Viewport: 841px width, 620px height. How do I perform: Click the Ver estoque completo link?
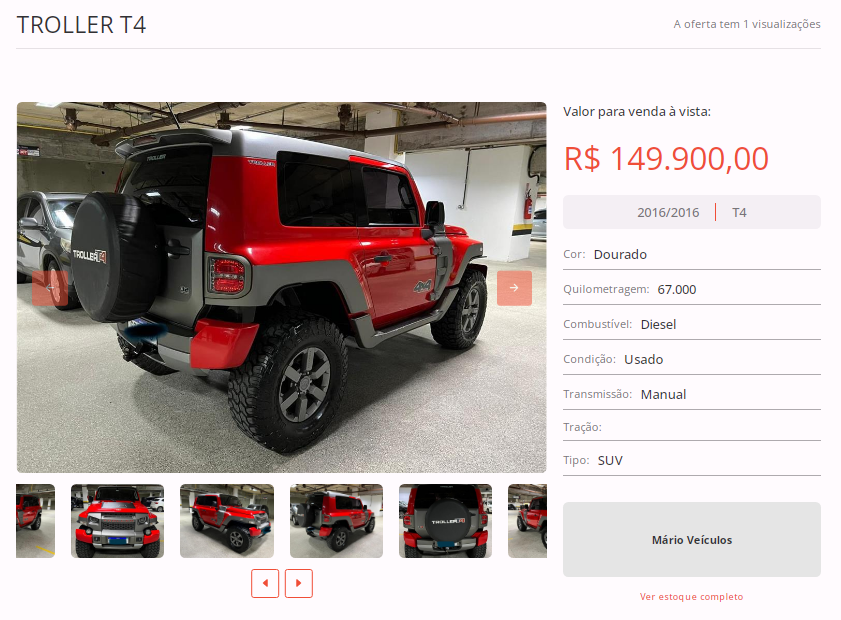pos(691,596)
